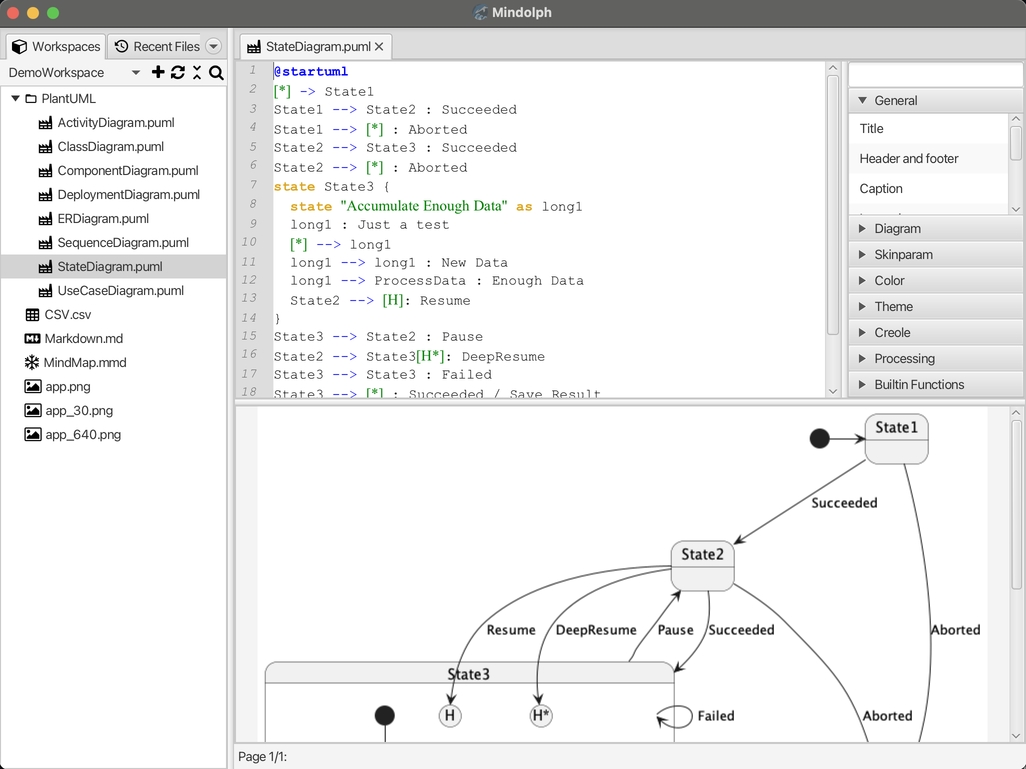Click the app.png image icon
1026x769 pixels.
tap(33, 386)
